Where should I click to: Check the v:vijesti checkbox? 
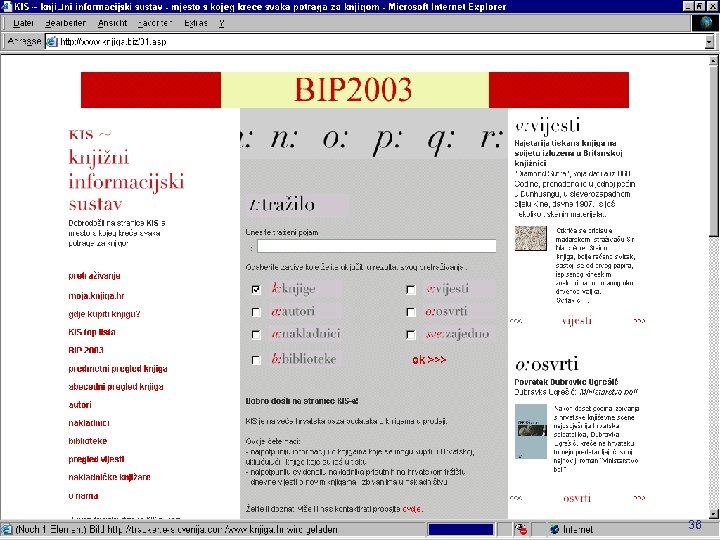pos(411,289)
